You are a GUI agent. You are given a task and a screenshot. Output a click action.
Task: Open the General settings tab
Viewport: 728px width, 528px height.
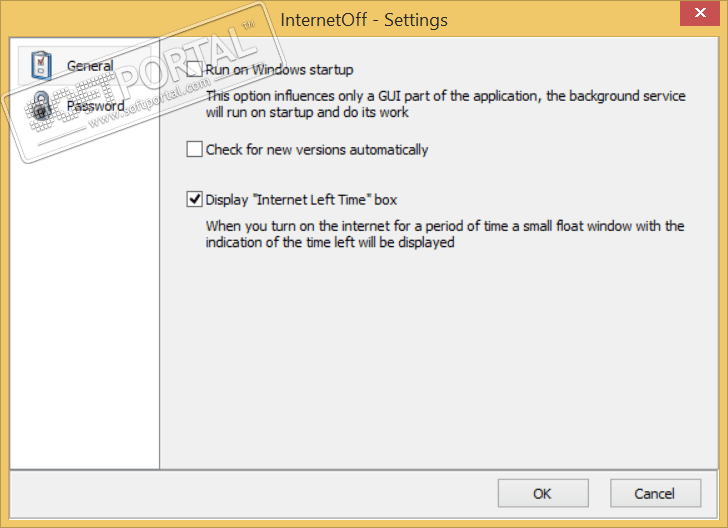(89, 66)
